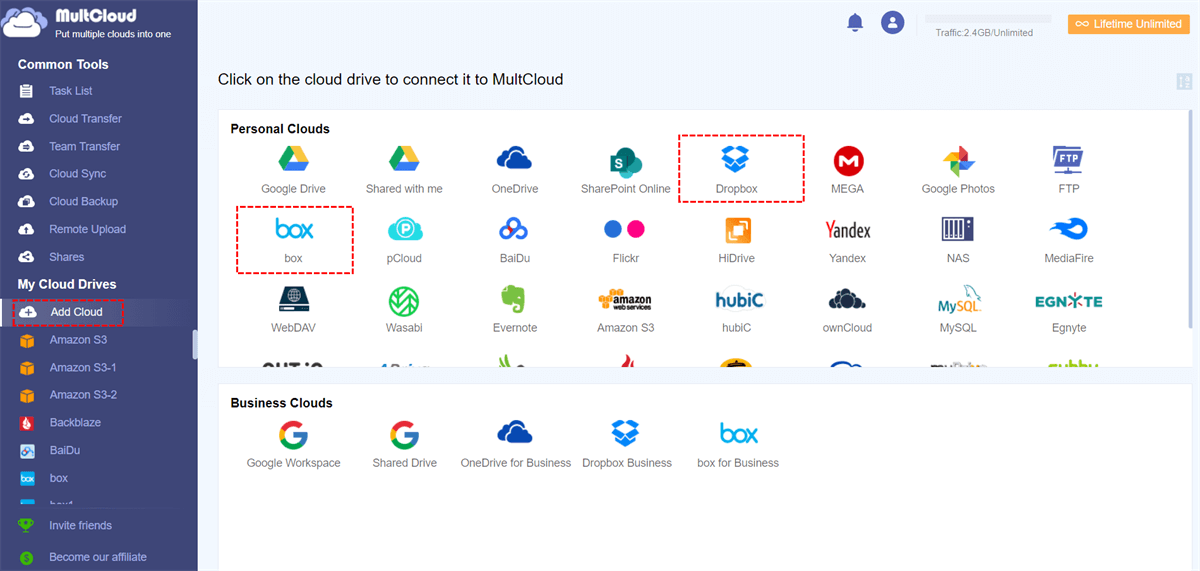Connect box for Business
The height and width of the screenshot is (571, 1200).
point(738,444)
